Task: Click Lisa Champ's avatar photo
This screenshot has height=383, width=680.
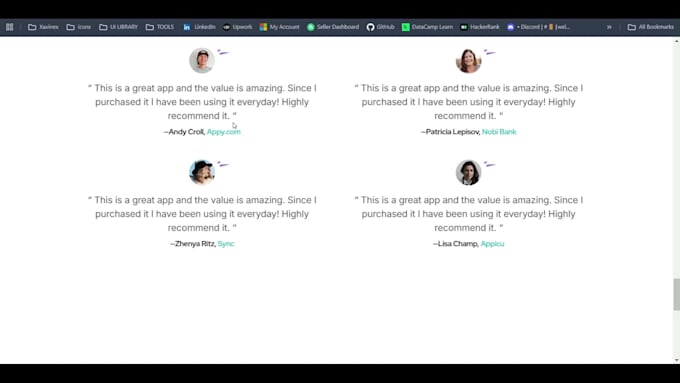Action: tap(468, 172)
